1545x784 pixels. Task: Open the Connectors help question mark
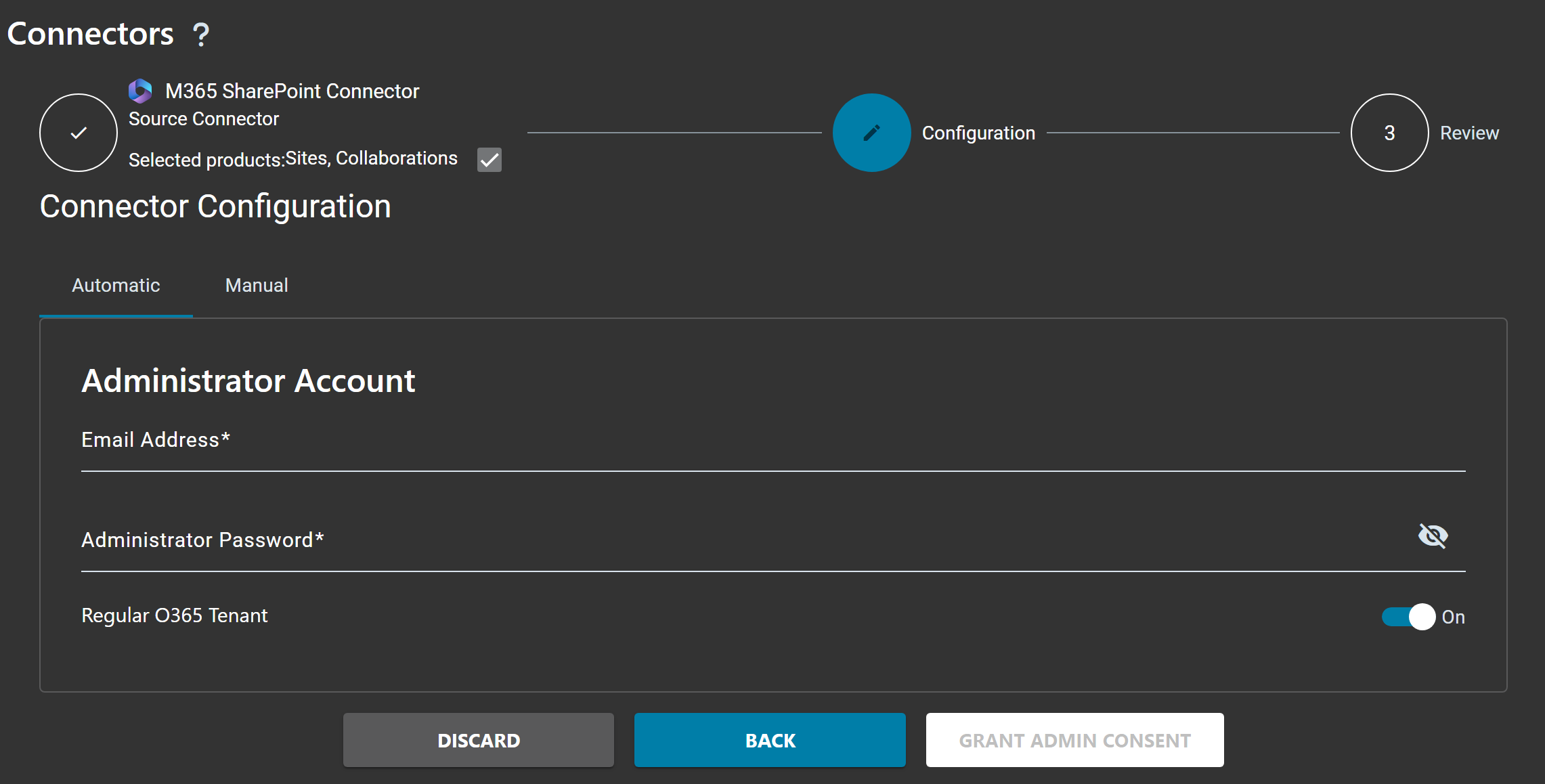click(x=201, y=35)
